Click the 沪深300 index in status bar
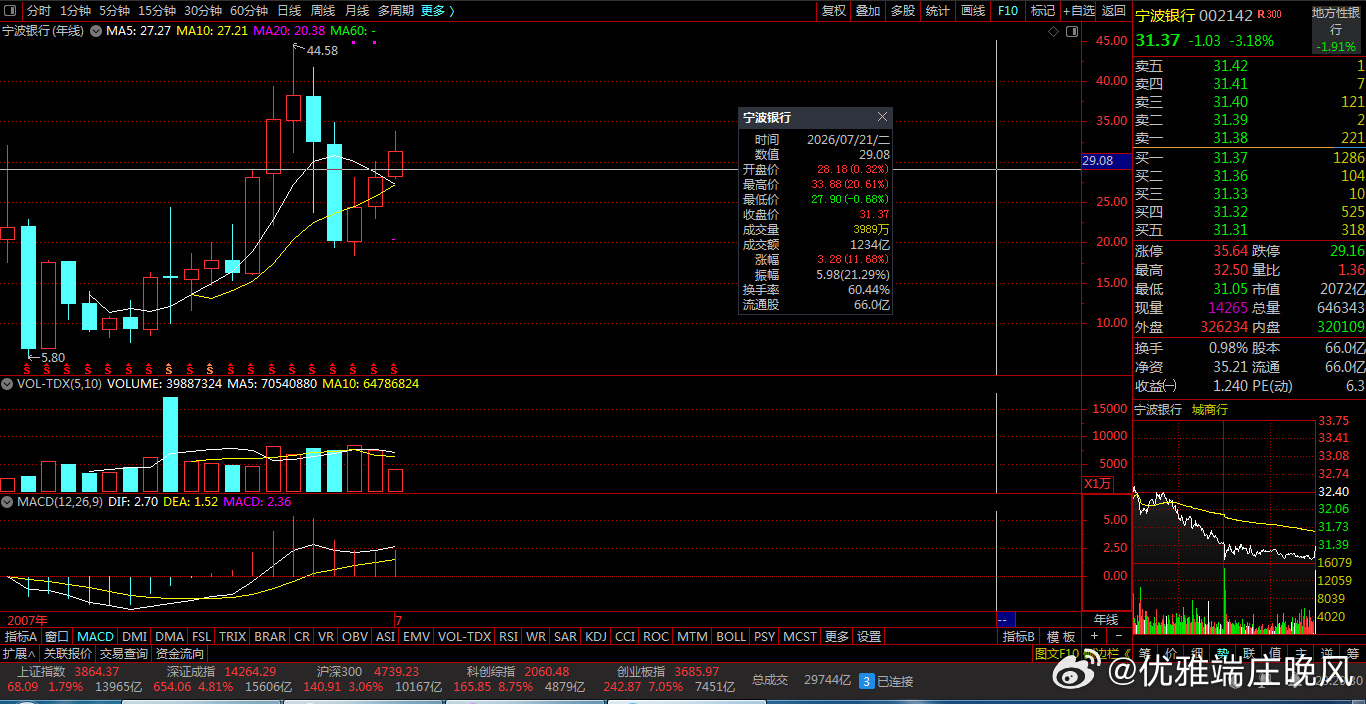The width and height of the screenshot is (1366, 704). coord(341,671)
